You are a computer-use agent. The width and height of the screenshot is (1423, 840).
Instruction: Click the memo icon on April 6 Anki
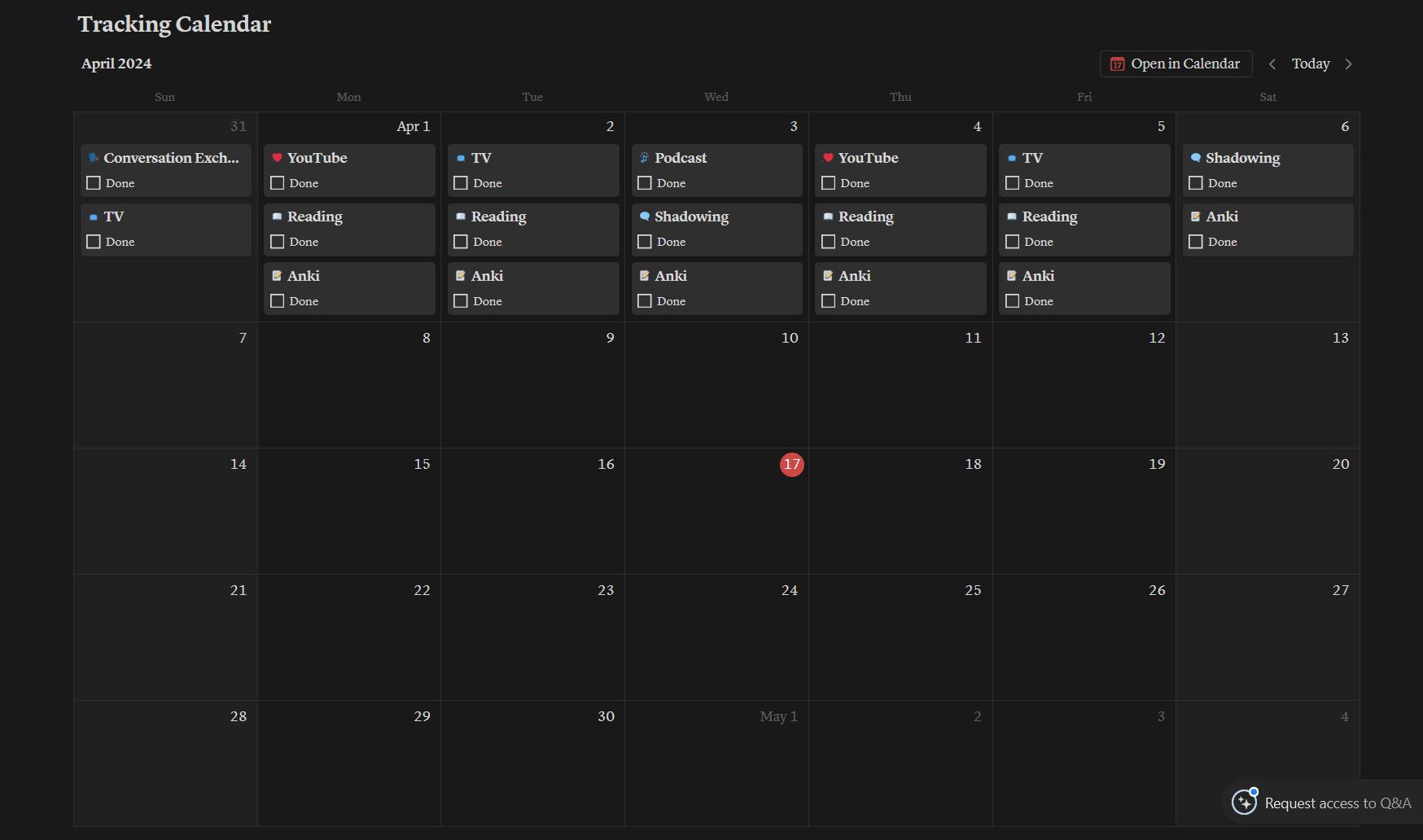(x=1195, y=217)
